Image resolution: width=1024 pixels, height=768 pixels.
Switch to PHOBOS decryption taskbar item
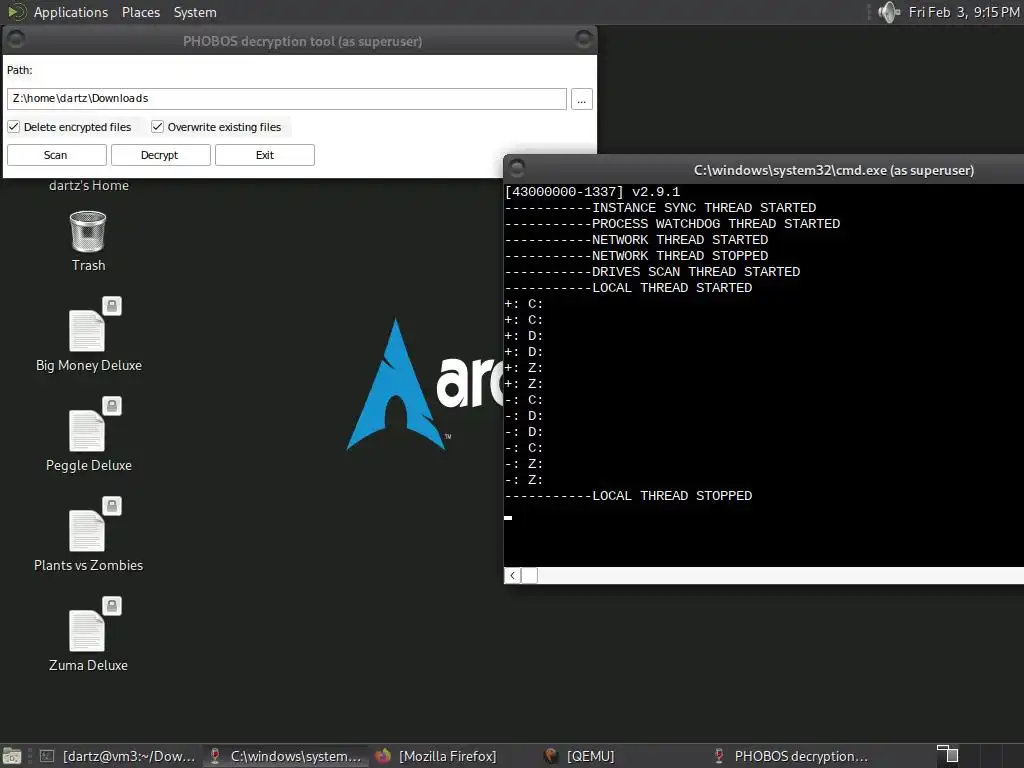click(x=792, y=756)
